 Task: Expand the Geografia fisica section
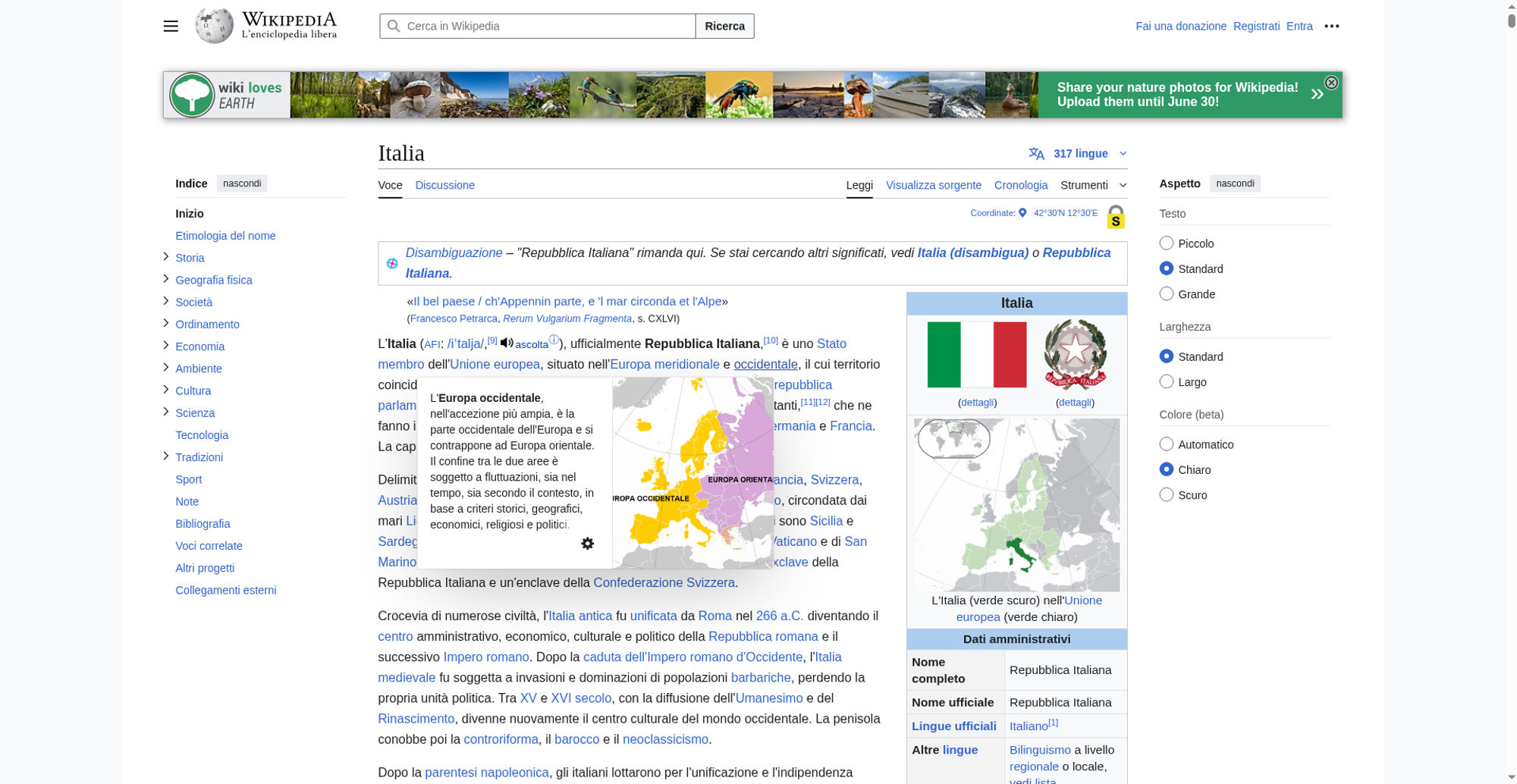(165, 279)
